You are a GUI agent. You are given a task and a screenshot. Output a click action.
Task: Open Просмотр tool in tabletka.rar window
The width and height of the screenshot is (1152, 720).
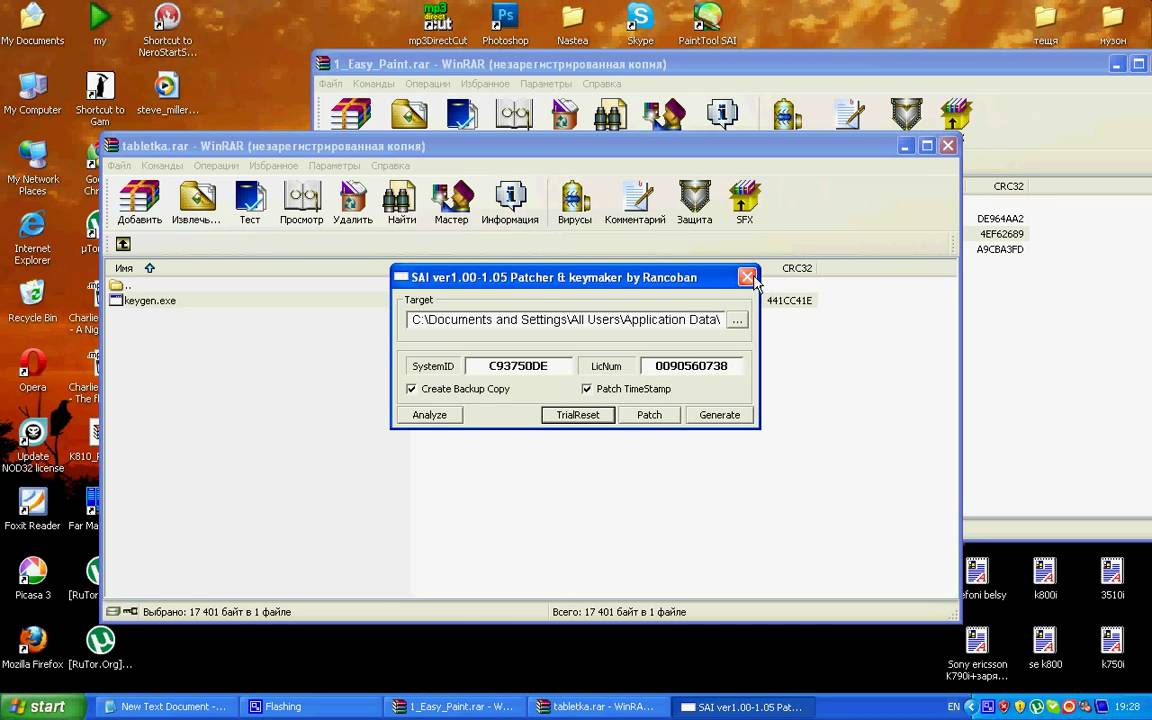click(301, 202)
